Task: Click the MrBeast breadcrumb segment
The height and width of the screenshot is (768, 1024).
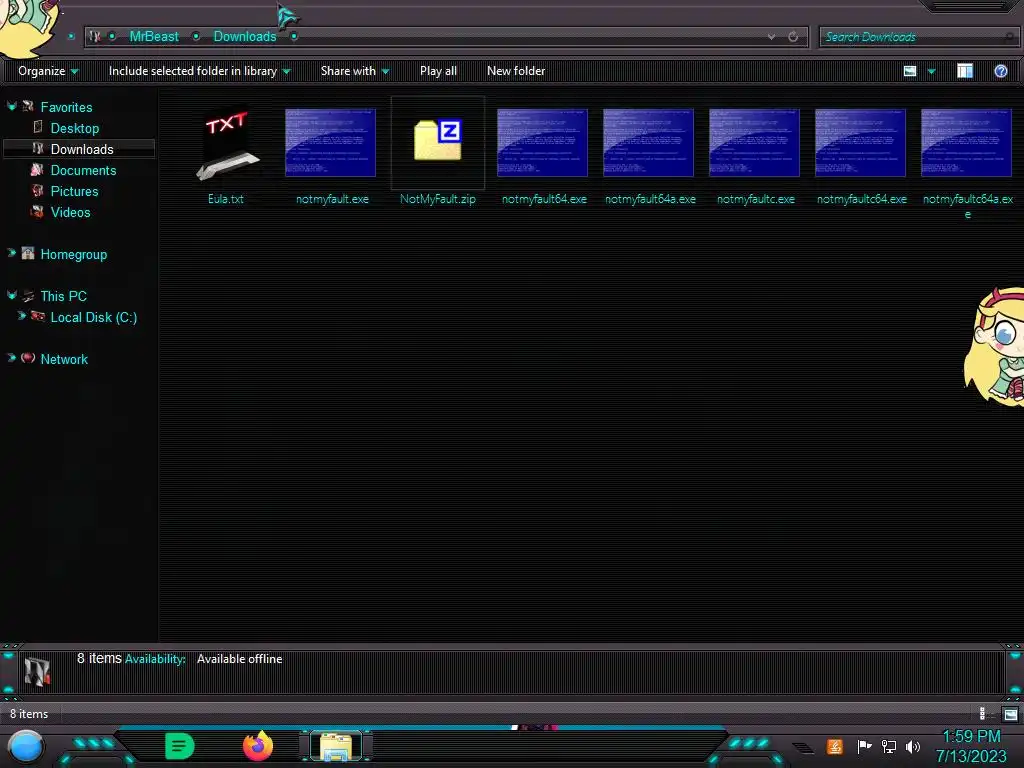Action: coord(153,37)
